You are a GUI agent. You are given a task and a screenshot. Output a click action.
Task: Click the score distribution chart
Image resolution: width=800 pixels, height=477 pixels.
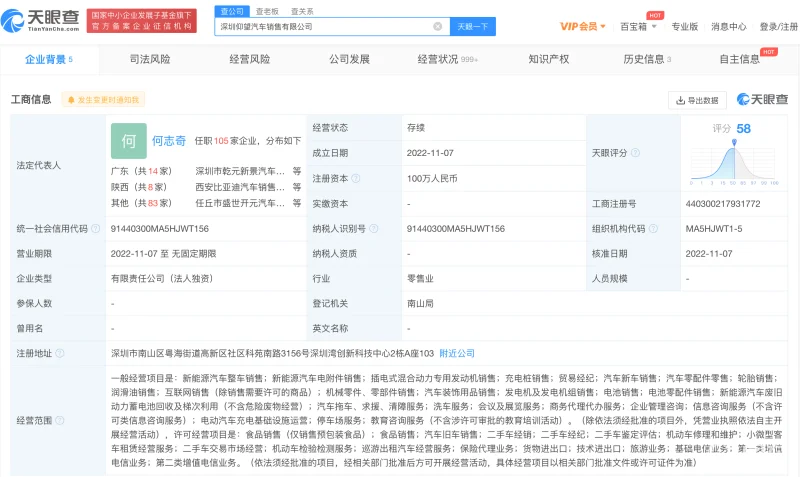click(x=734, y=162)
